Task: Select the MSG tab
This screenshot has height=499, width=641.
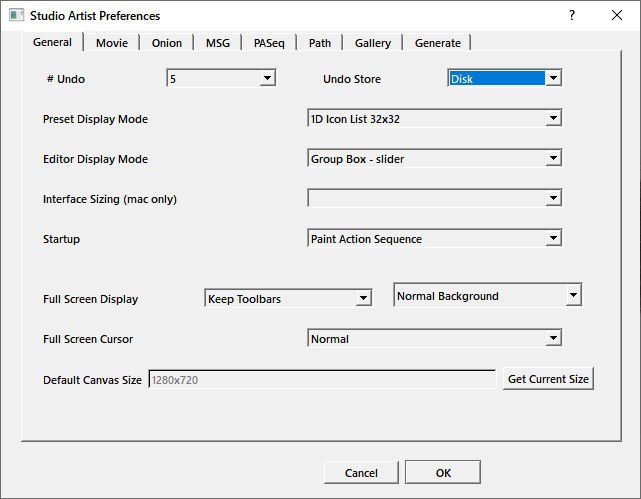Action: click(217, 43)
